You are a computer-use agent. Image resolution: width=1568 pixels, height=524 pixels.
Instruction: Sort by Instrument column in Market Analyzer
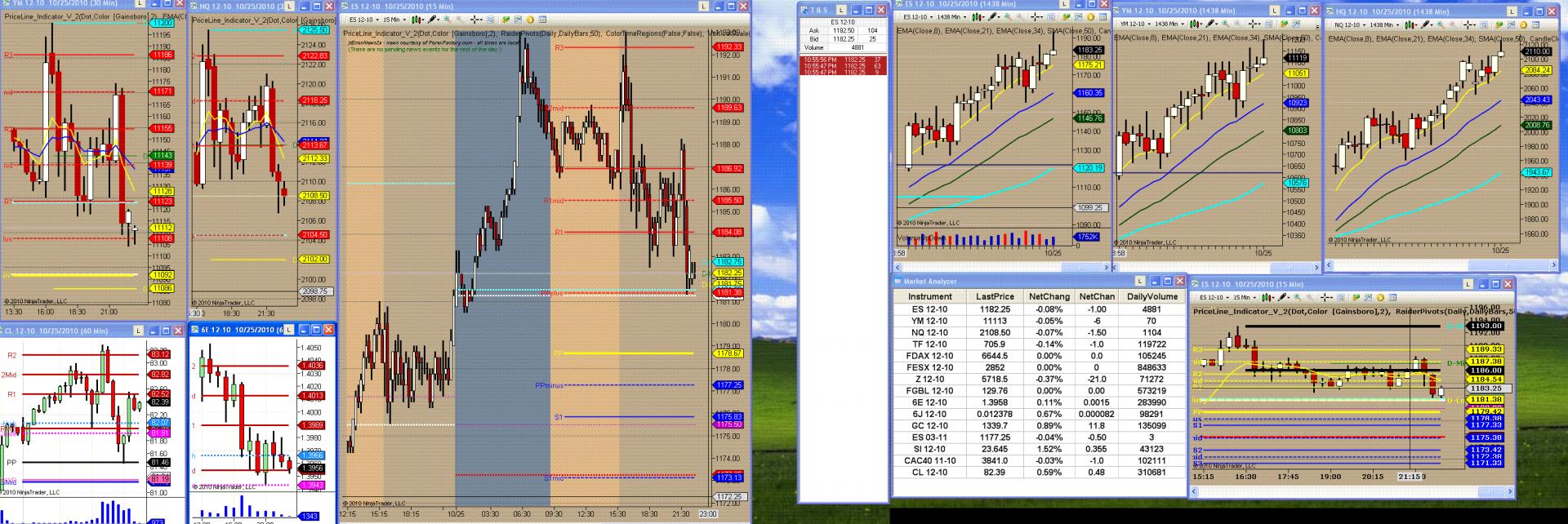[929, 296]
